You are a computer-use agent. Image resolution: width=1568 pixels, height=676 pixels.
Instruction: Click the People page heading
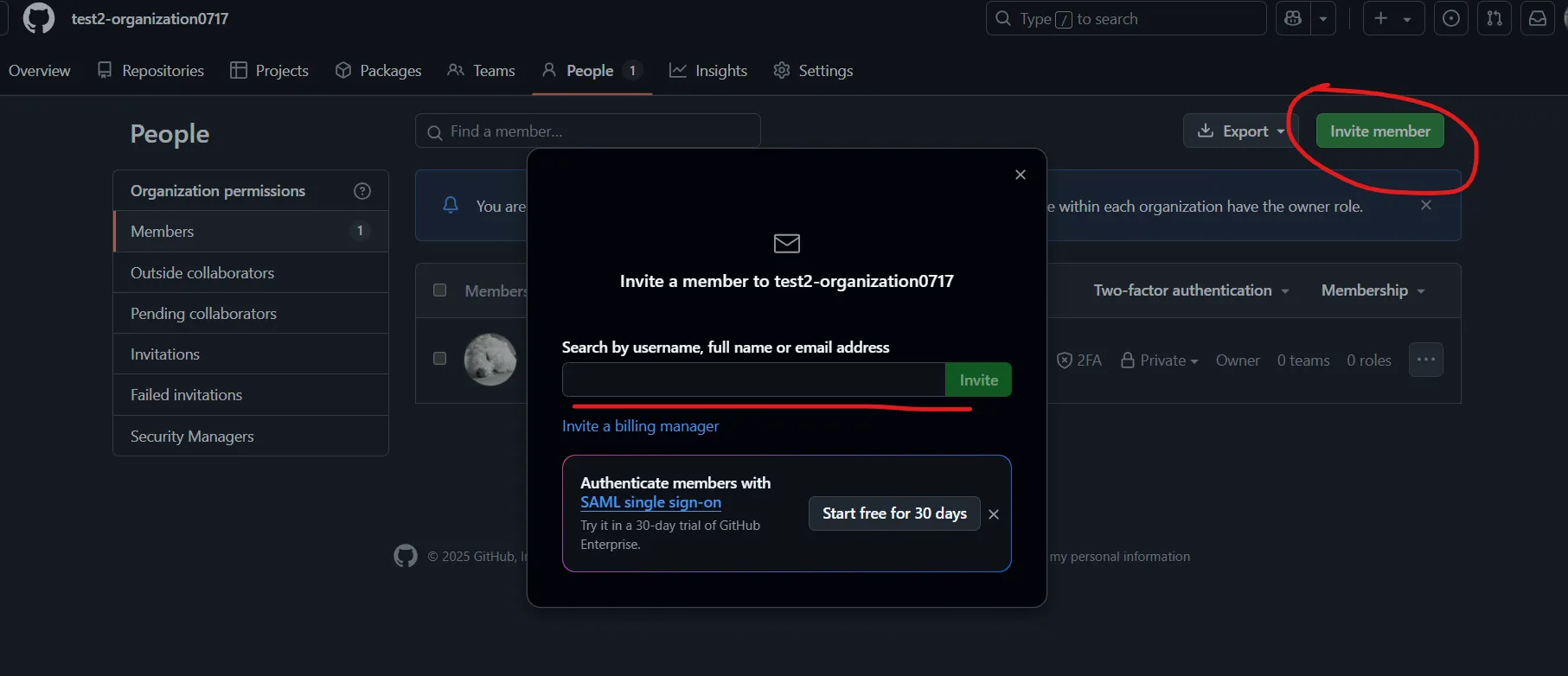coord(170,134)
